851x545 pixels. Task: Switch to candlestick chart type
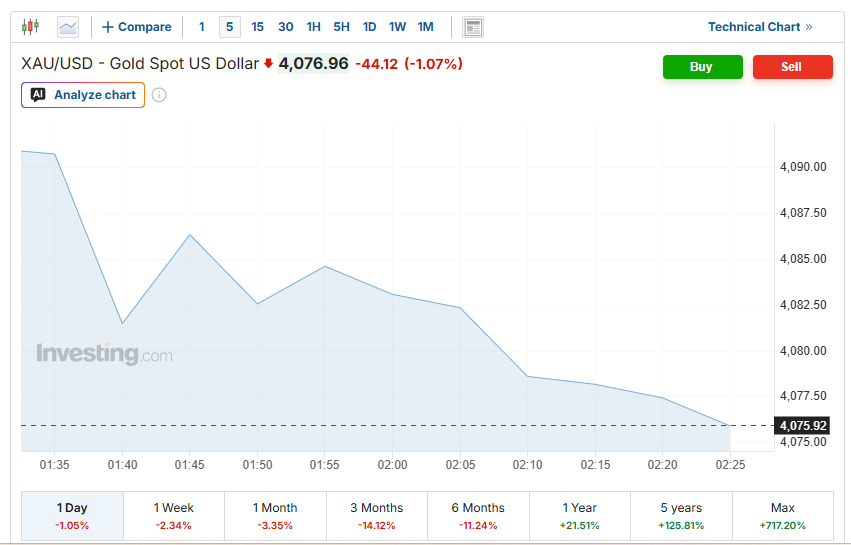point(30,27)
